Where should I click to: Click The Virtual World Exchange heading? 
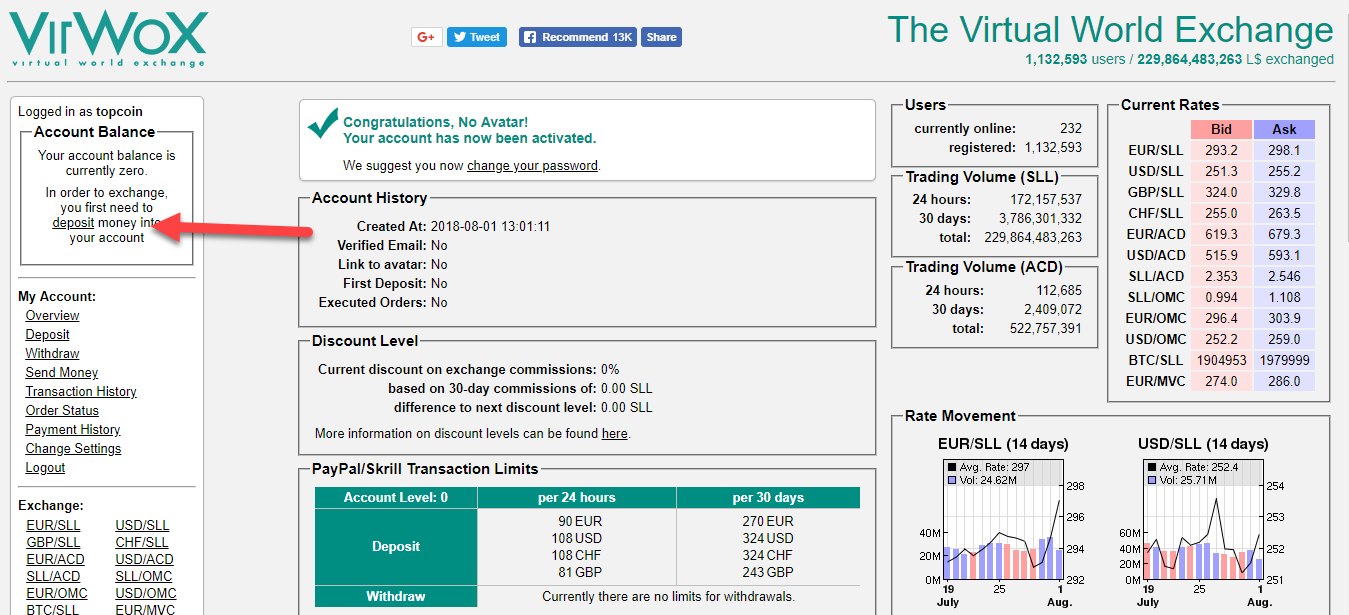click(1110, 29)
